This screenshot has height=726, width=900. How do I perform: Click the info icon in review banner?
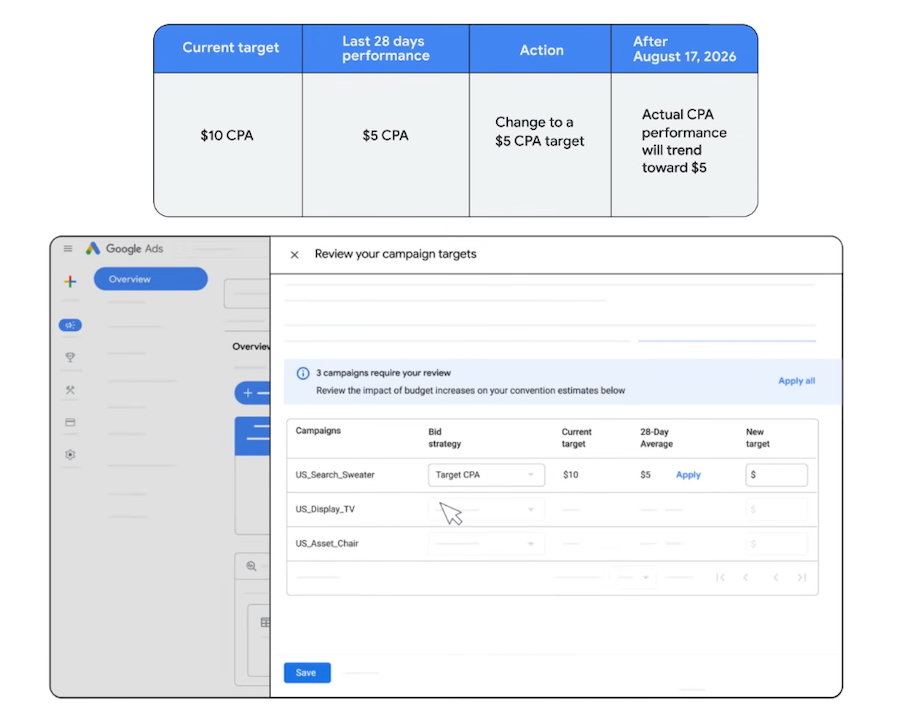click(x=302, y=374)
